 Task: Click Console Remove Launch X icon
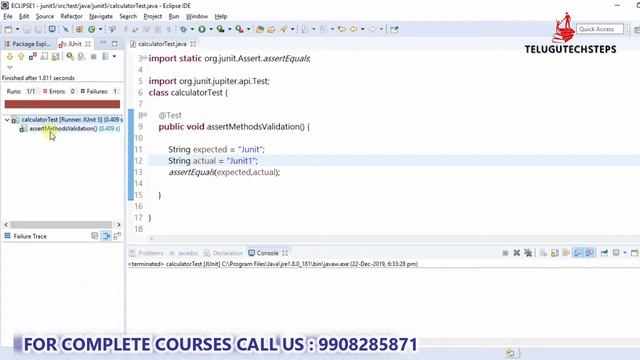click(x=516, y=253)
